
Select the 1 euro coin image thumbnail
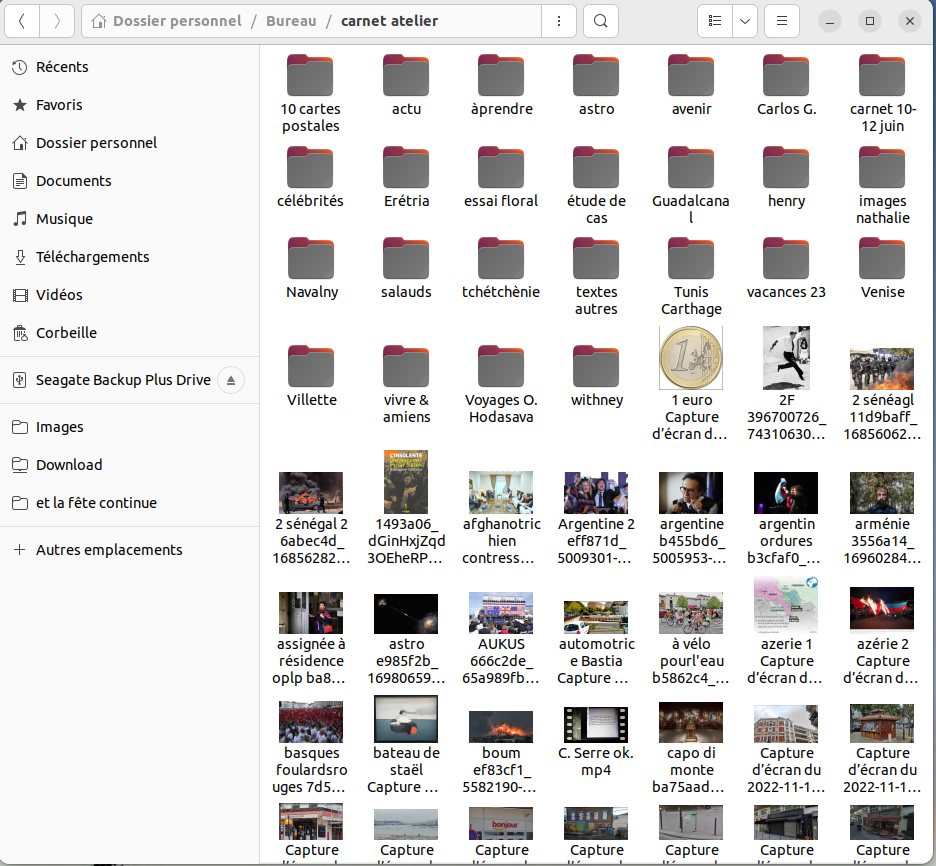tap(691, 358)
